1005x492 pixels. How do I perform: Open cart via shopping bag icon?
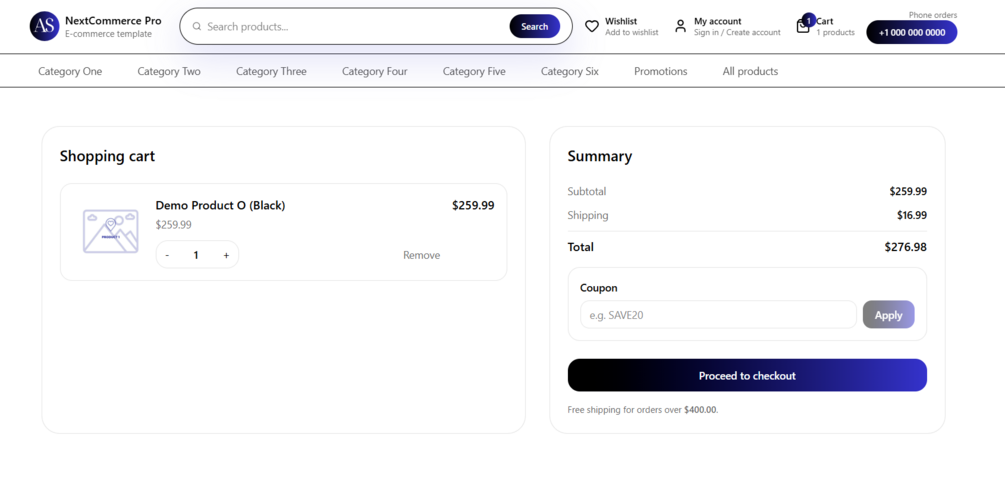[x=803, y=26]
